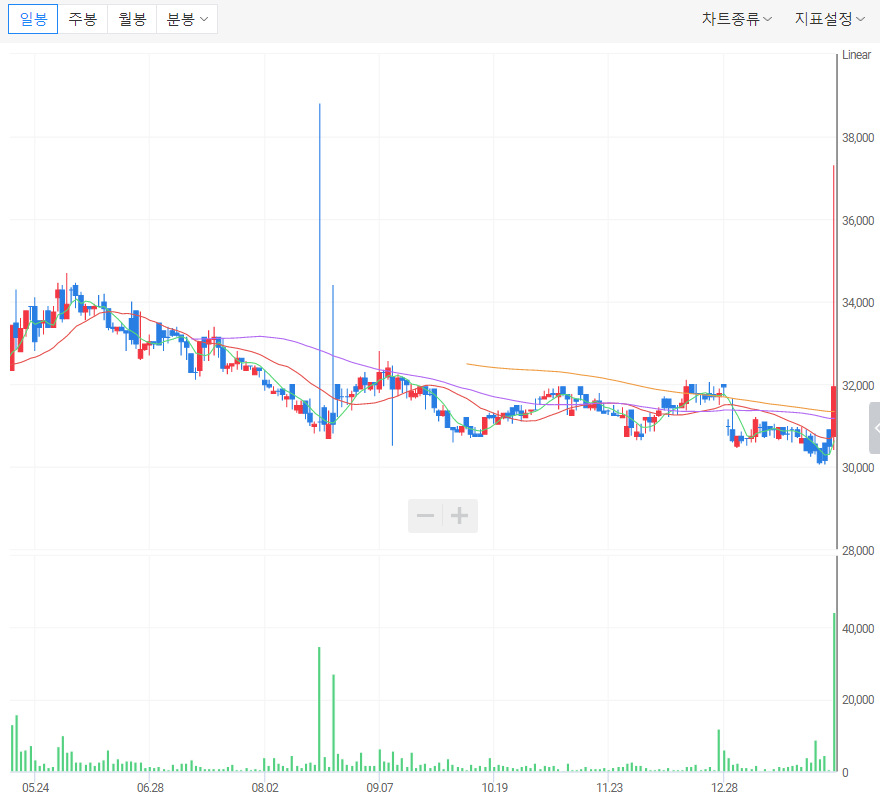The height and width of the screenshot is (796, 880).
Task: Open the 차트종류 chart type dropdown
Action: (736, 19)
